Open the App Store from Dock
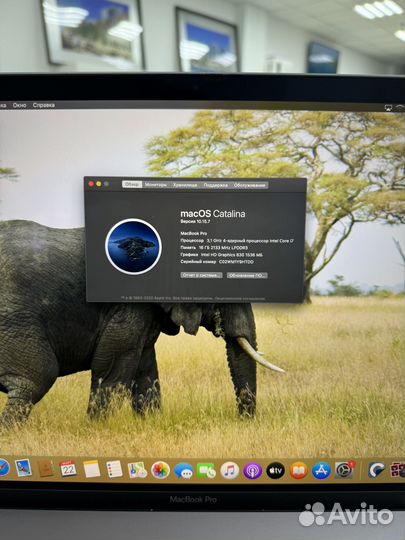This screenshot has width=405, height=540. point(321,470)
